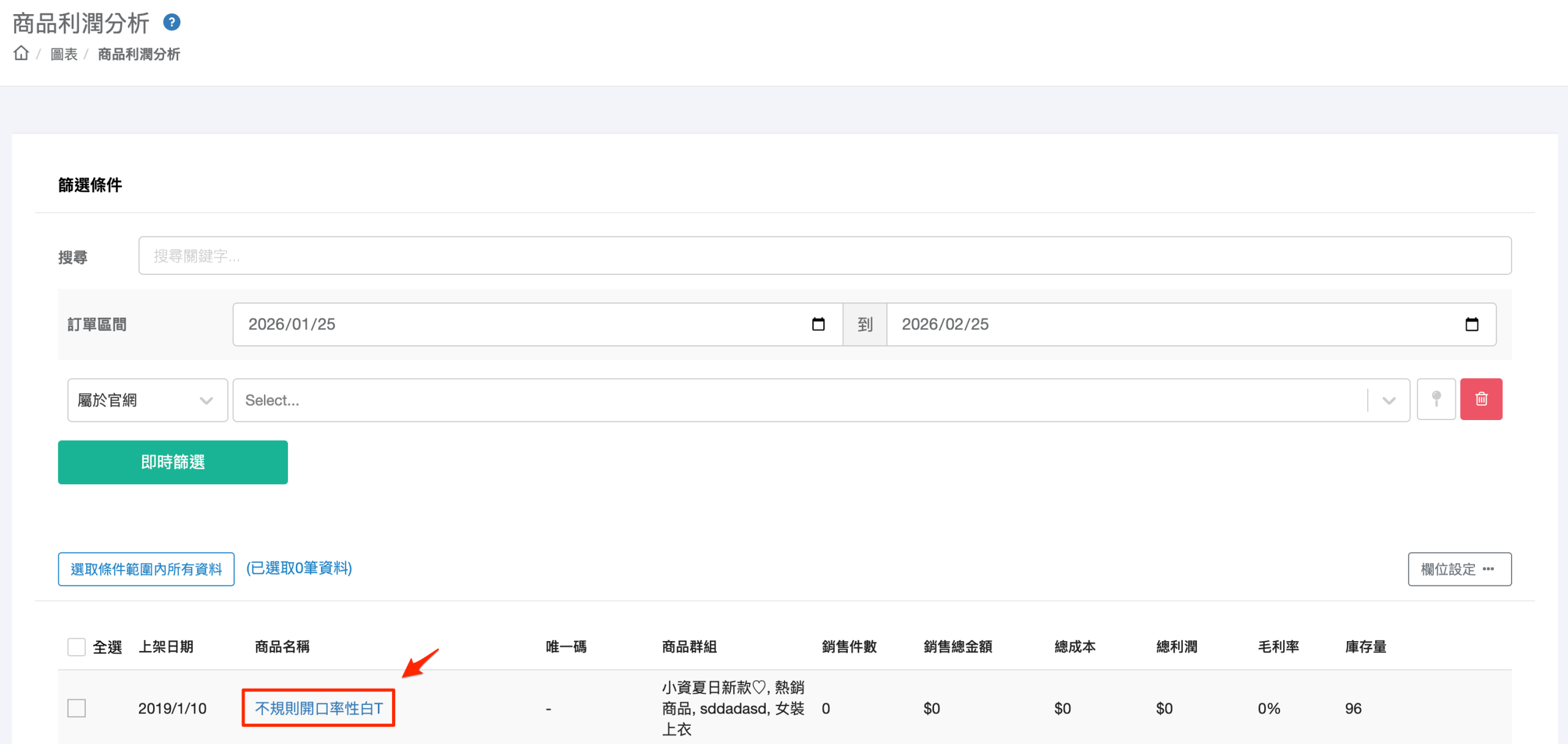Click the home breadcrumb icon

click(x=21, y=53)
